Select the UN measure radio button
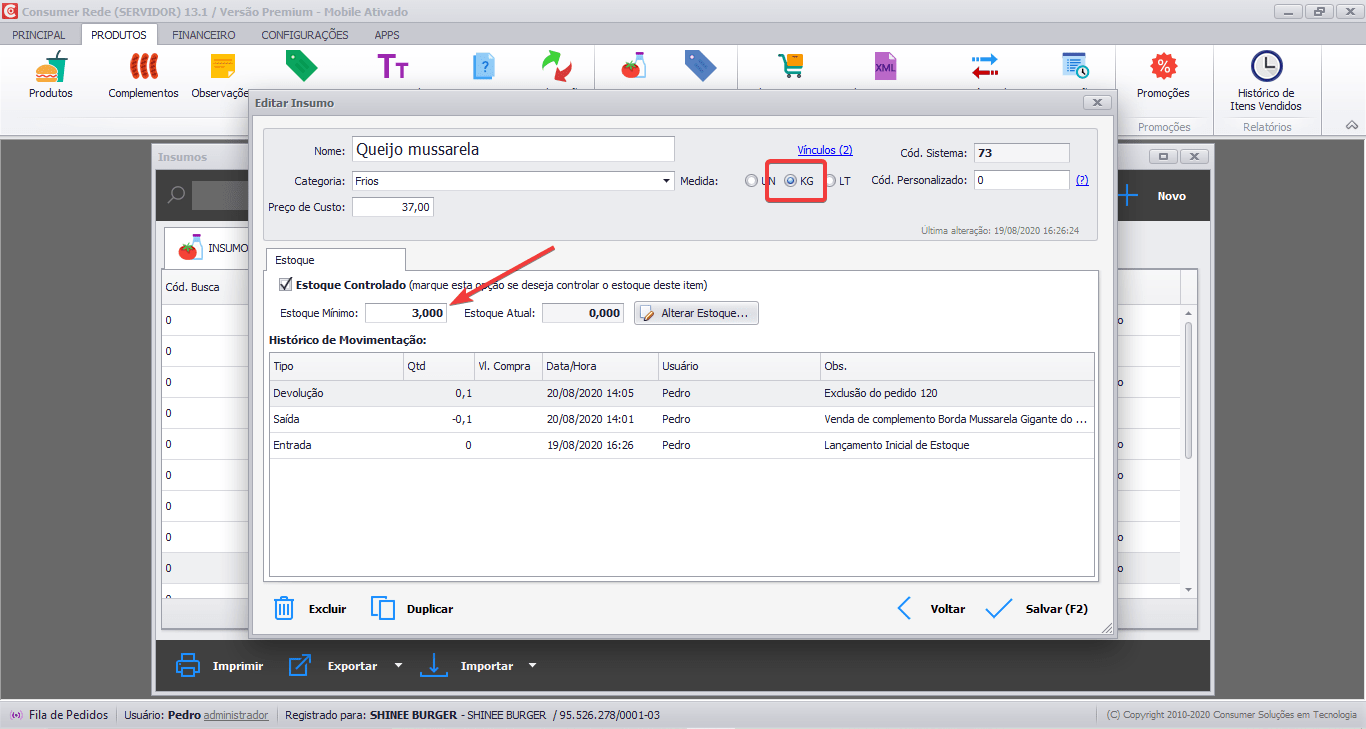This screenshot has width=1366, height=729. (751, 181)
